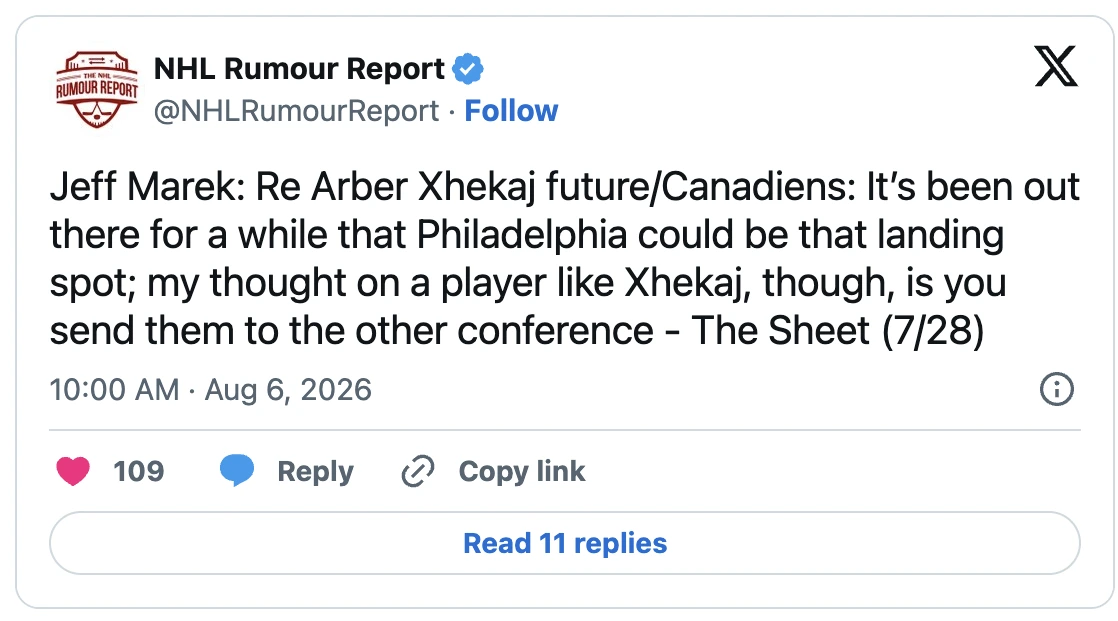This screenshot has height=621, width=1118.
Task: Open the NHL Rumour Report display name
Action: (299, 69)
